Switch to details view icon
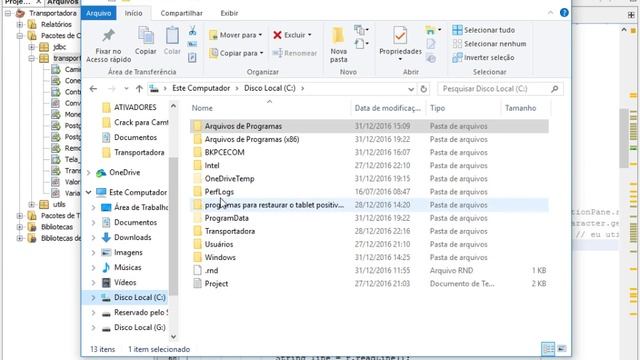The width and height of the screenshot is (640, 360). pyautogui.click(x=548, y=349)
